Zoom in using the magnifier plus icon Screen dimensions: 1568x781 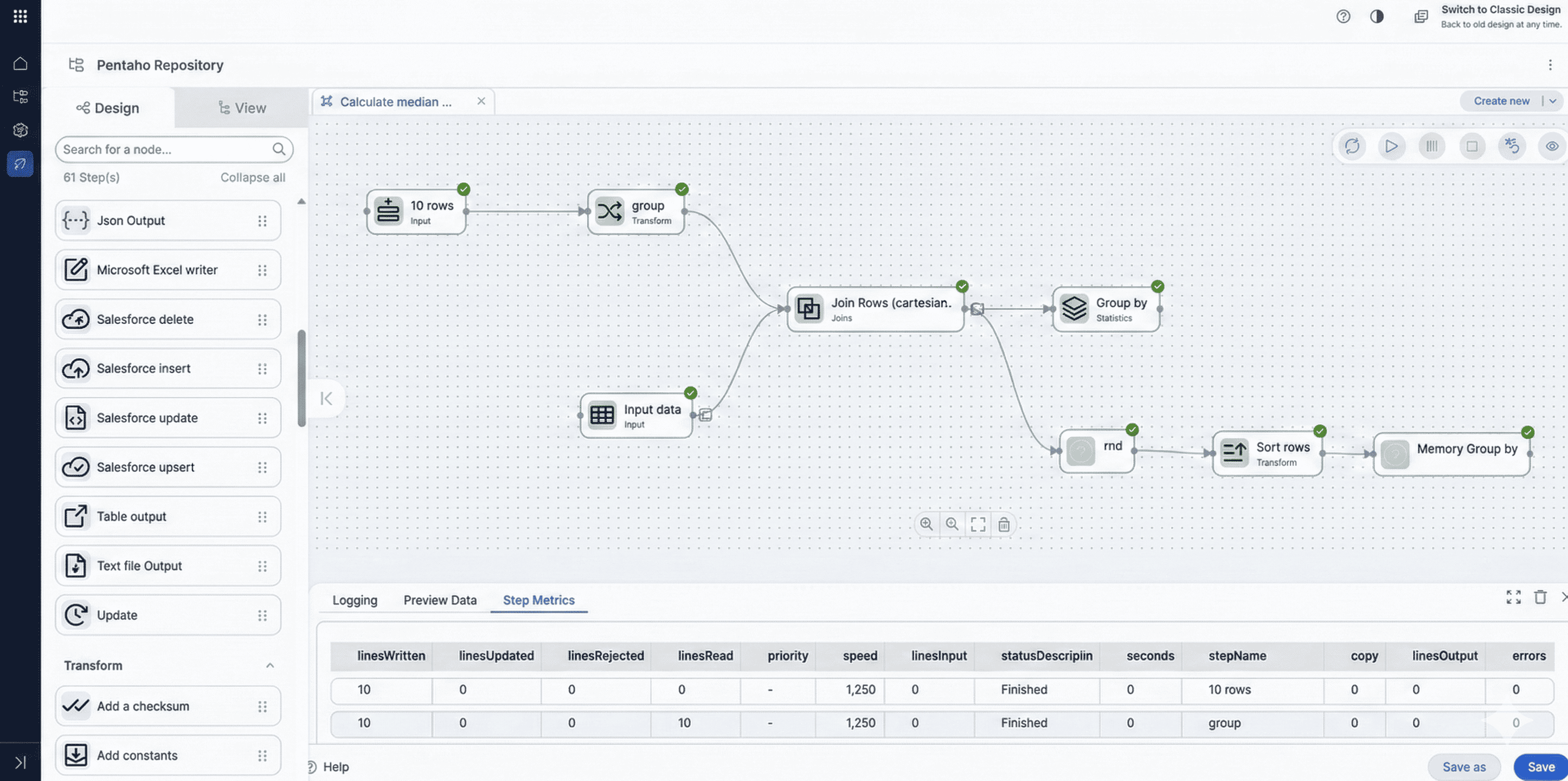pyautogui.click(x=927, y=524)
